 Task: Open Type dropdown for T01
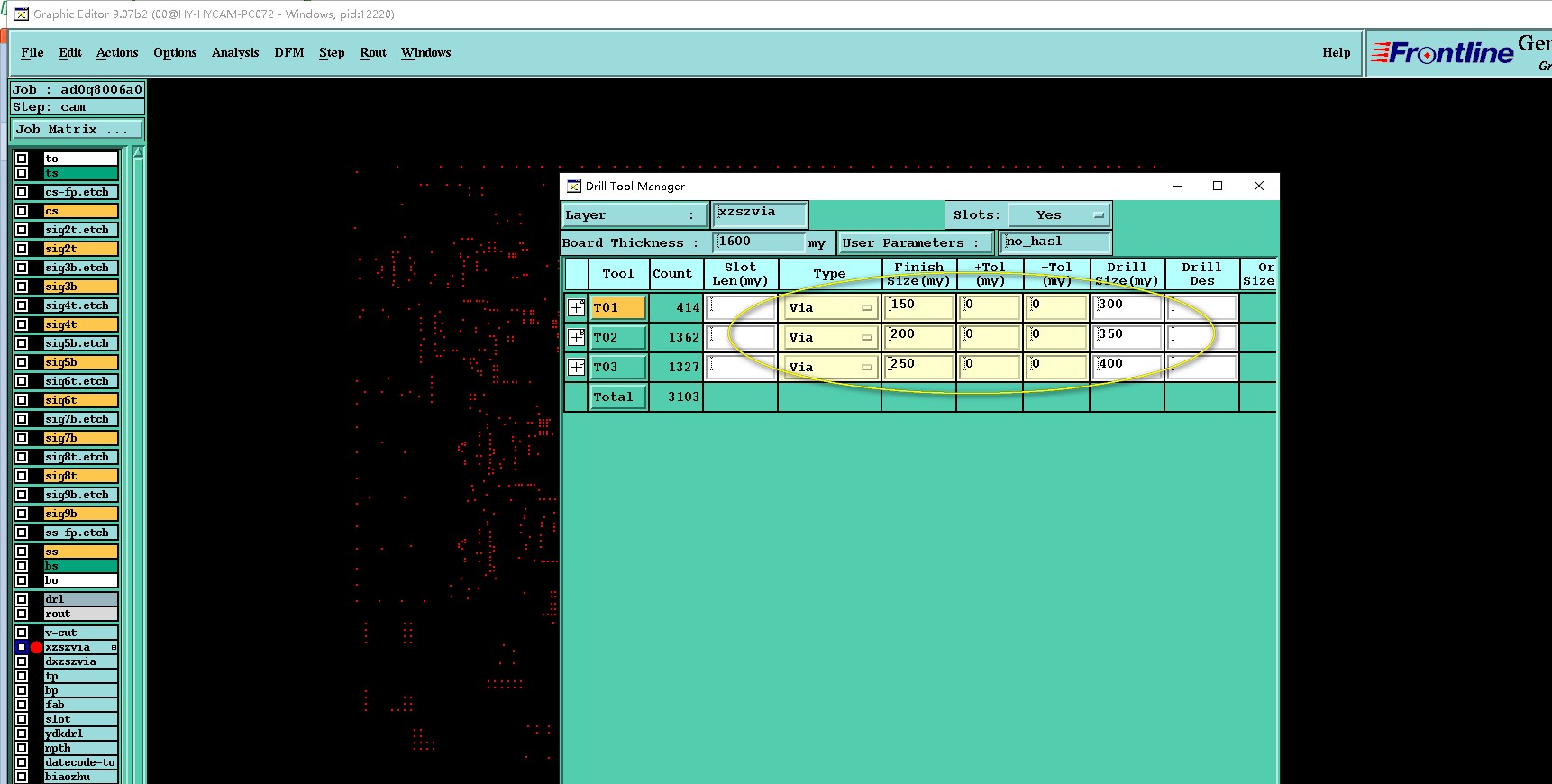coord(830,307)
